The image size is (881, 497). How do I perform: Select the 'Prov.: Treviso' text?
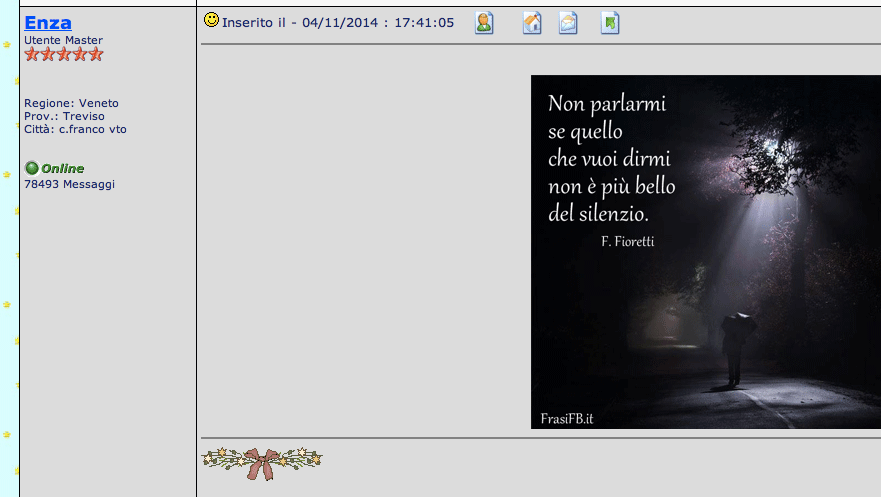point(64,116)
